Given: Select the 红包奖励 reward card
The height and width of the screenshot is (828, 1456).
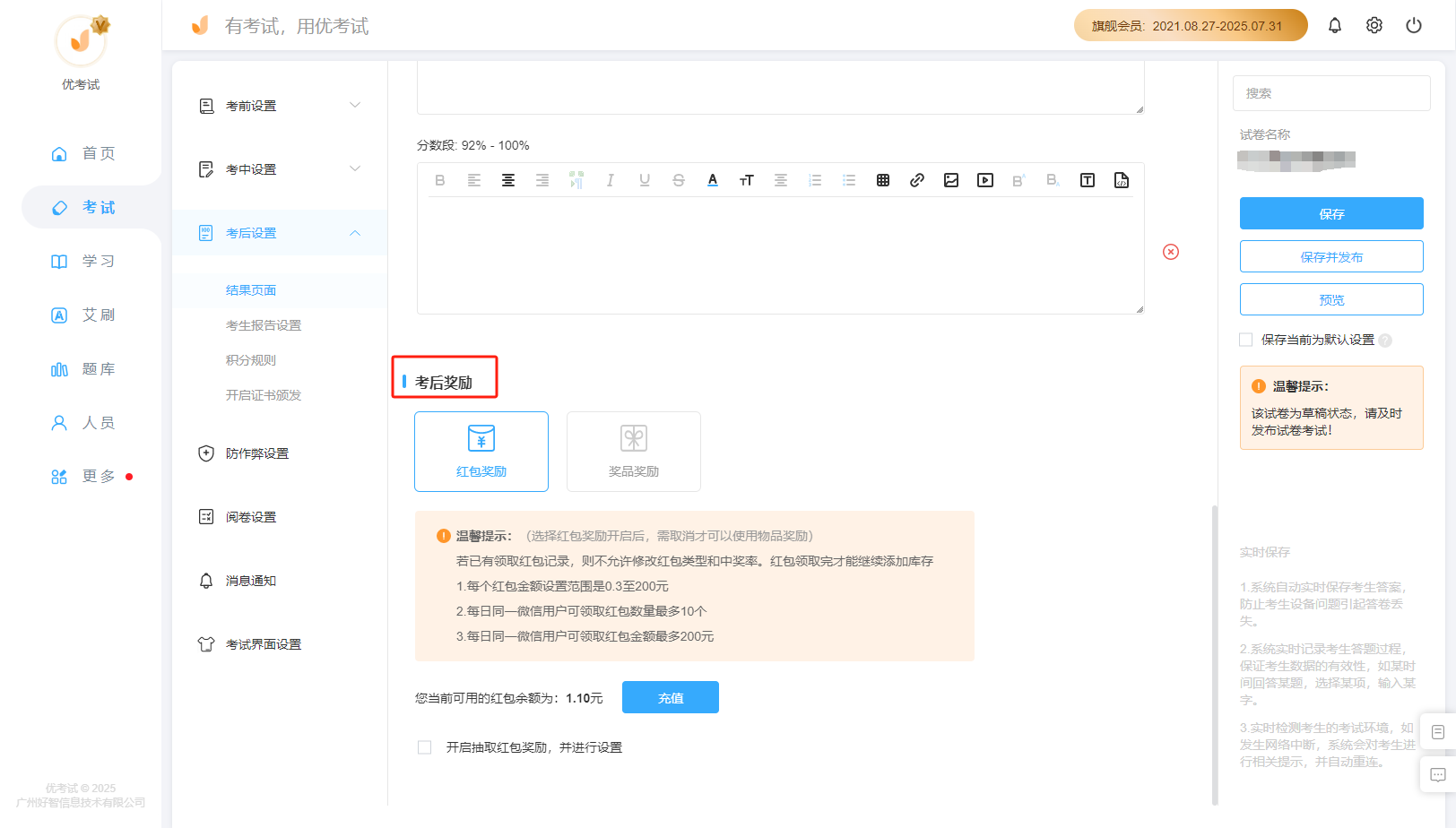Looking at the screenshot, I should click(481, 452).
